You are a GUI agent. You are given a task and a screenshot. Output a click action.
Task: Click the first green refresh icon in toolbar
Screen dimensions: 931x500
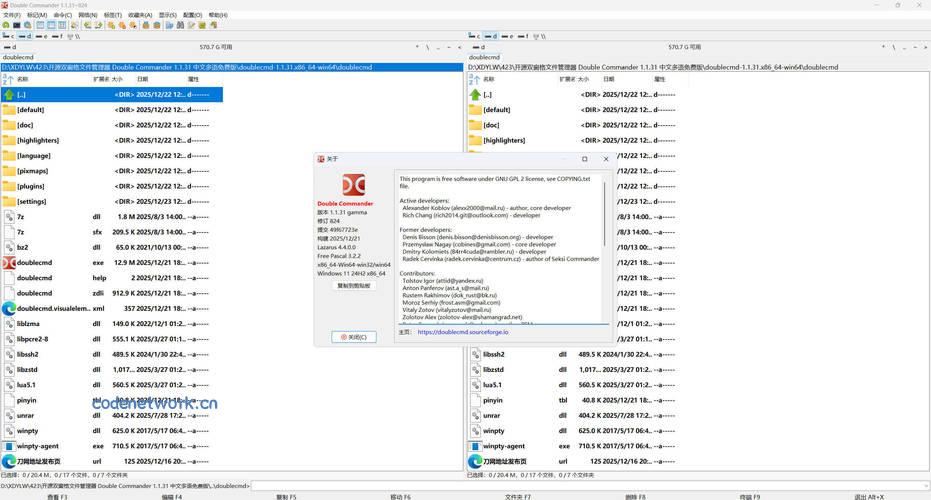tap(8, 26)
